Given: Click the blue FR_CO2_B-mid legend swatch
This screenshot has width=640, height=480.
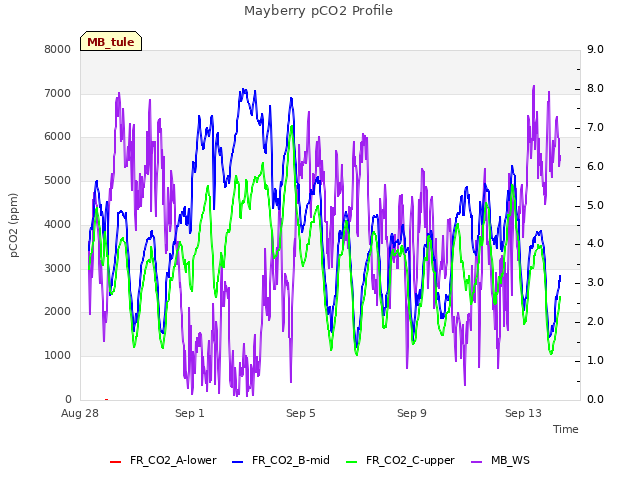Looking at the screenshot, I should pyautogui.click(x=238, y=462).
